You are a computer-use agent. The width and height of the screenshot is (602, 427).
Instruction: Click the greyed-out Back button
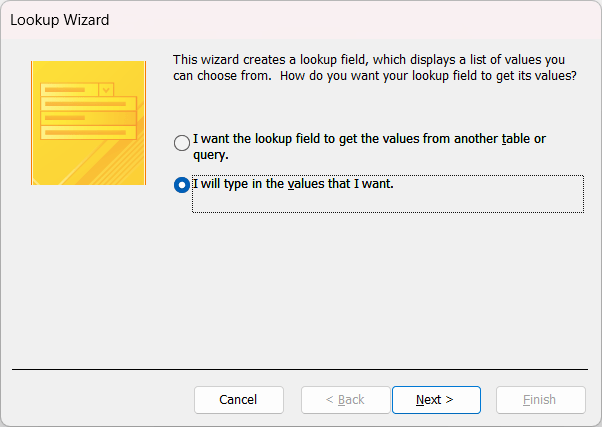(x=346, y=399)
